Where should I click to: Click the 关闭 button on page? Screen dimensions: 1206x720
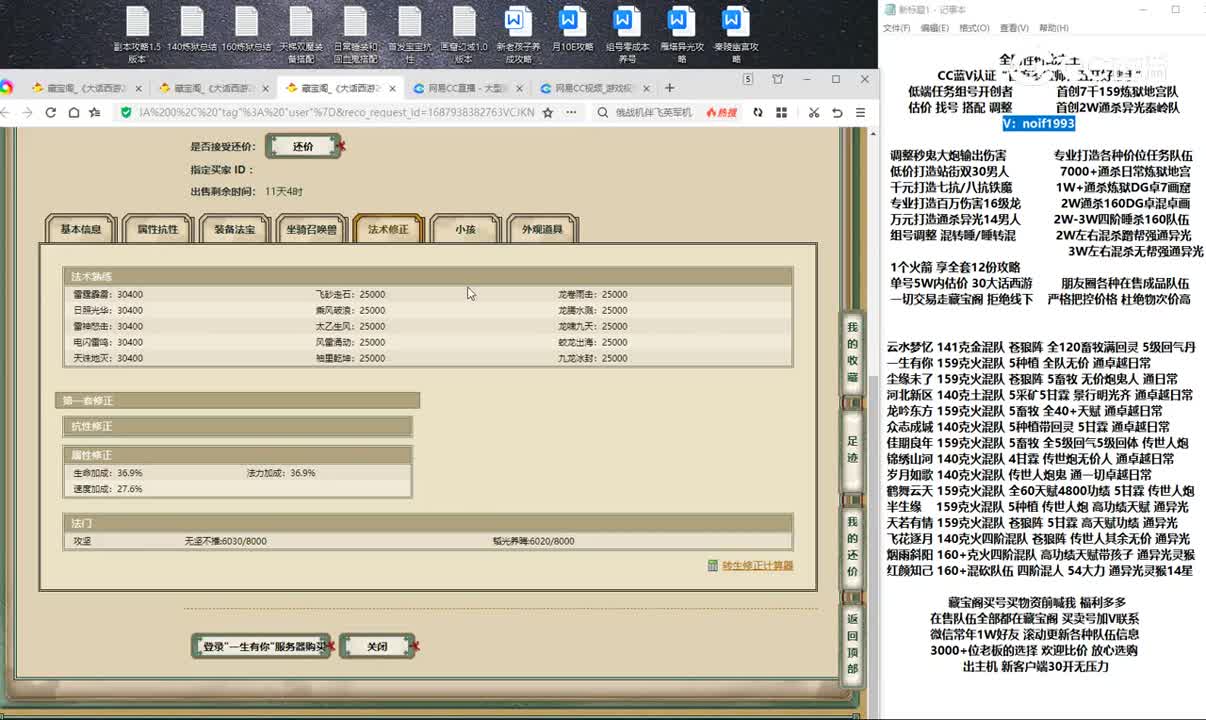376,646
